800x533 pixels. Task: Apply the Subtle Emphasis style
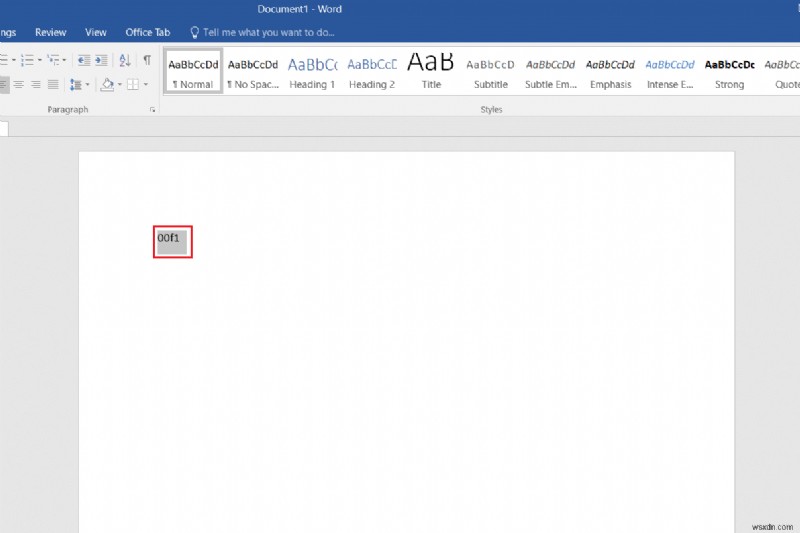[x=551, y=71]
